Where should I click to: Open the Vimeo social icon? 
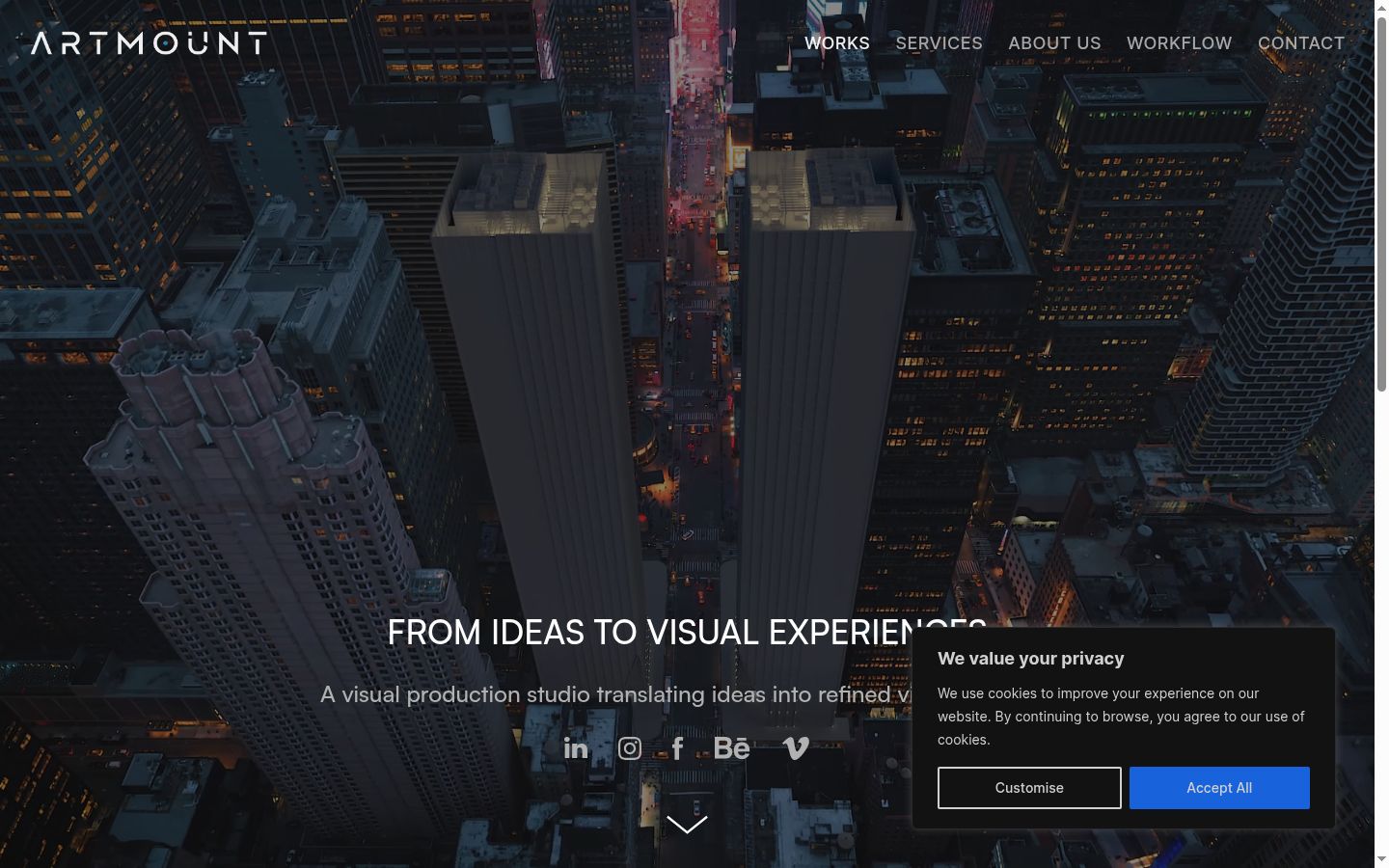coord(796,748)
